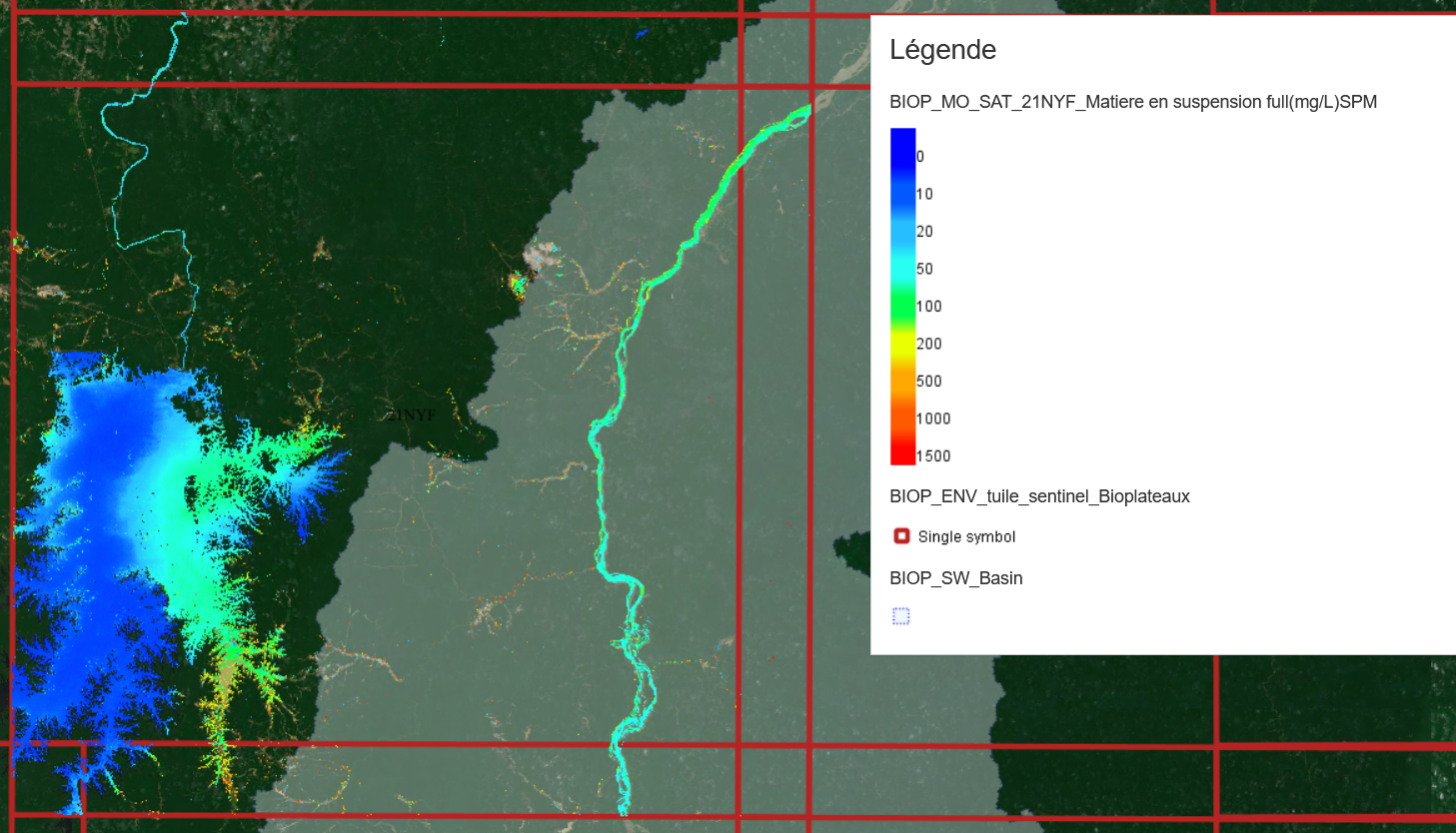Click the 1000 value on the color scale
Viewport: 1456px width, 833px height.
click(933, 418)
